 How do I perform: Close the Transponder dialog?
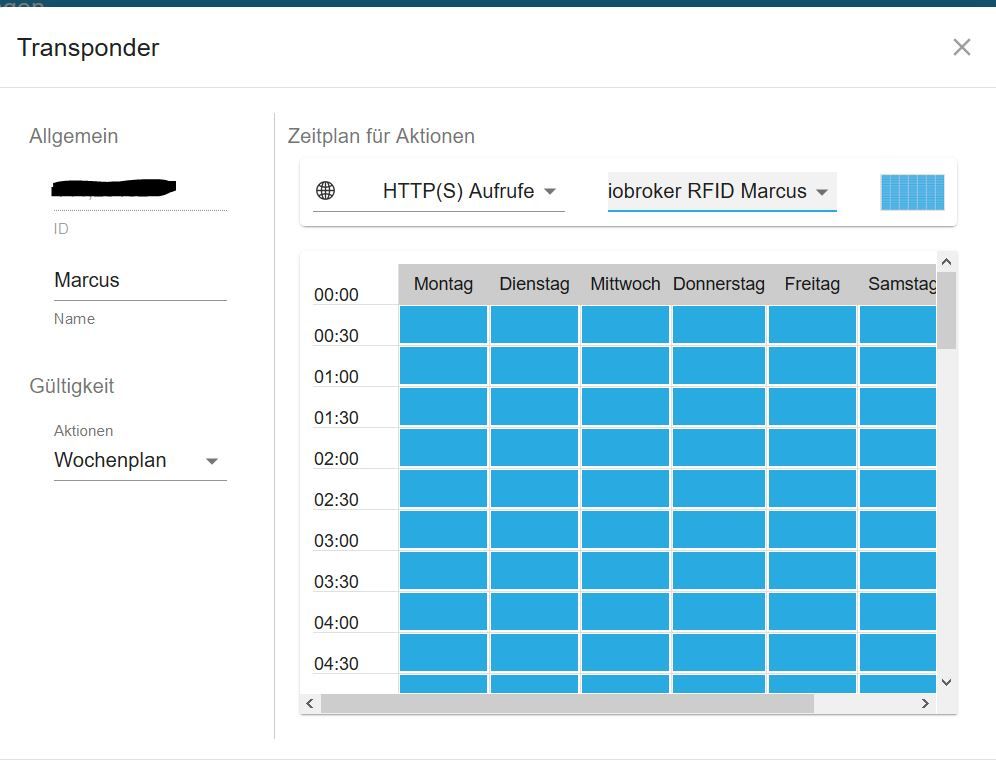961,47
